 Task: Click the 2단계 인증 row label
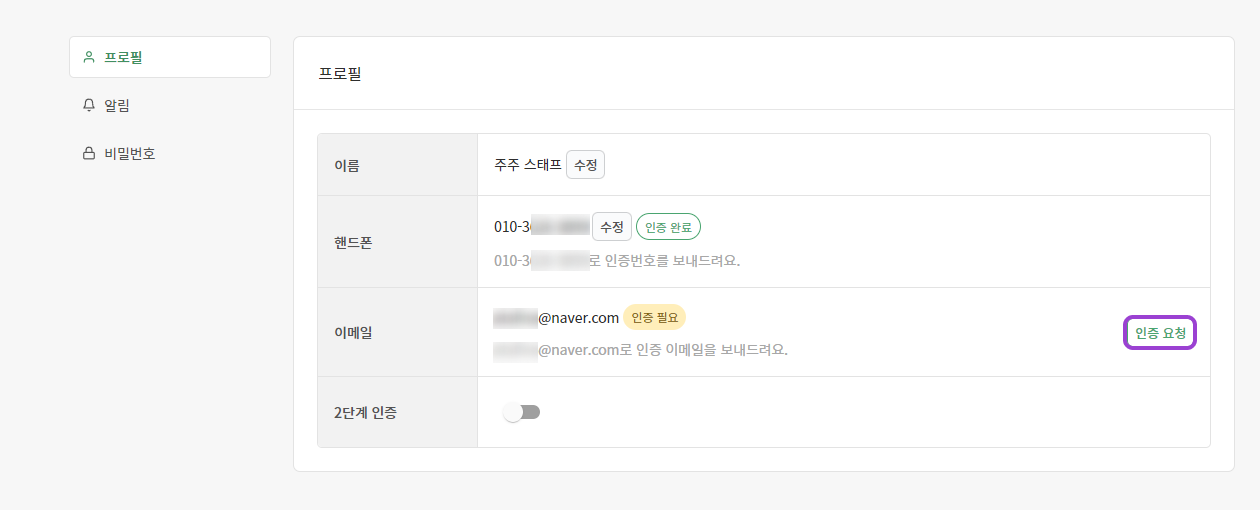[365, 412]
